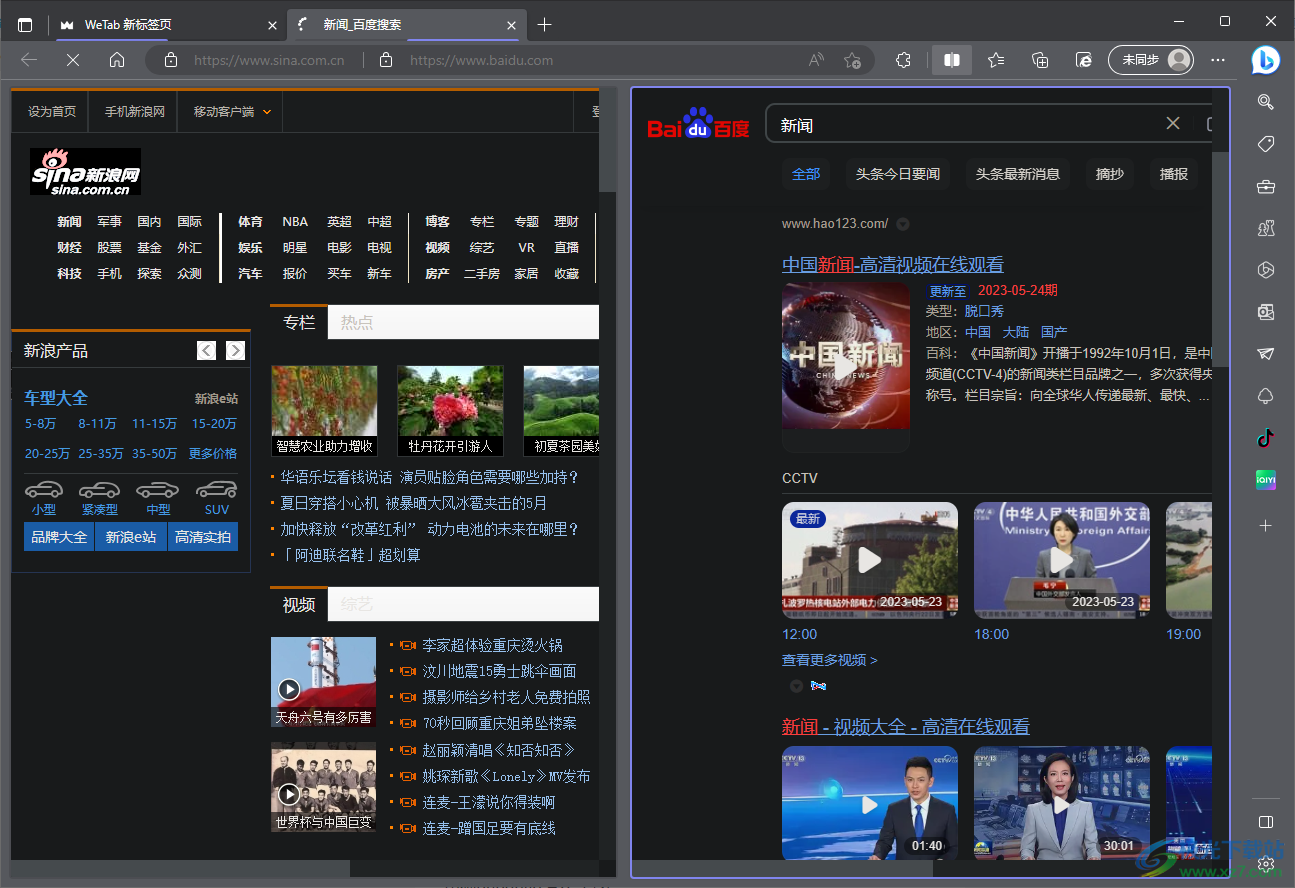Switch to the WeTab 新标签页 tab
The image size is (1295, 888).
(x=158, y=25)
